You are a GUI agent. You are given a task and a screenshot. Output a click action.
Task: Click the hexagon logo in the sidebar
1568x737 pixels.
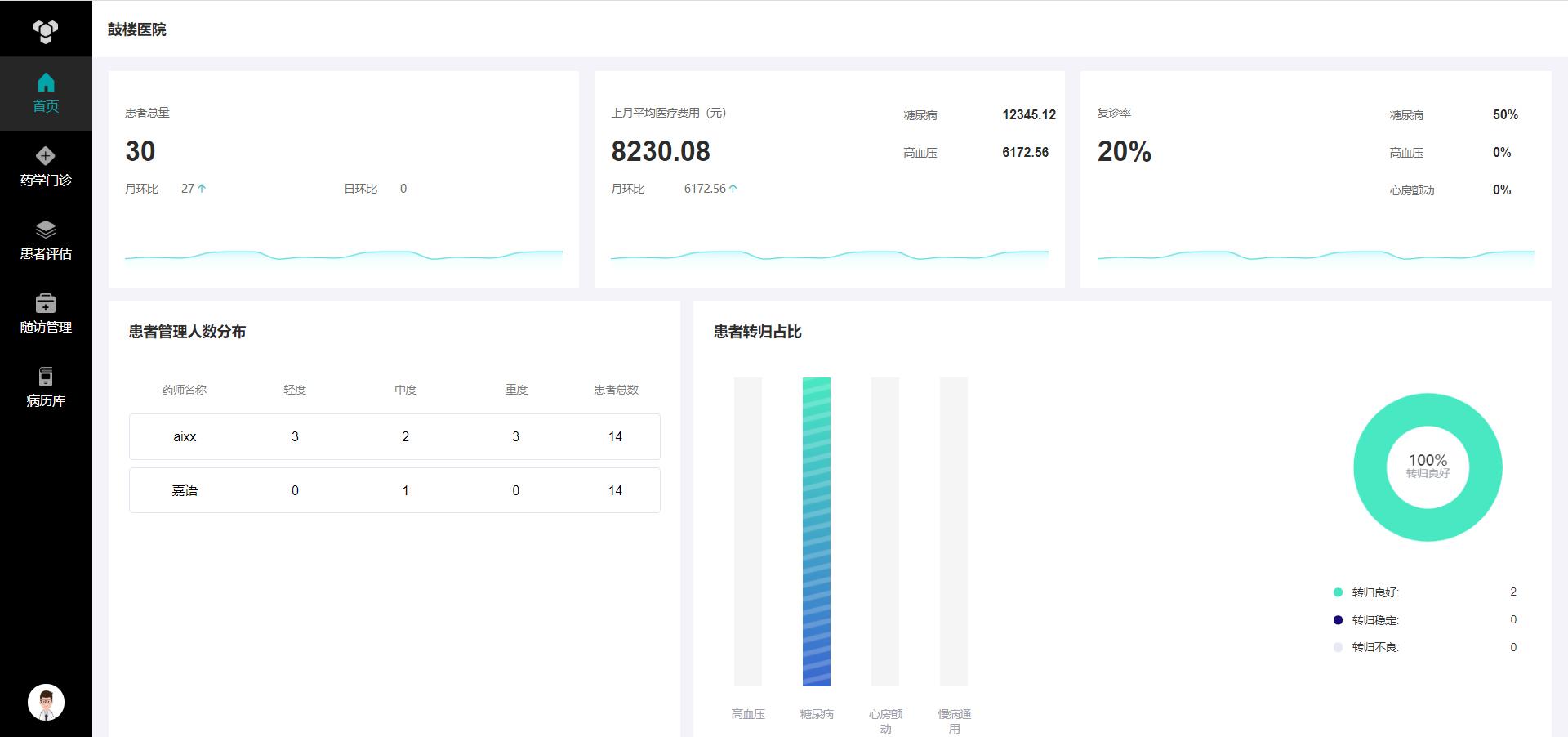pos(46,31)
